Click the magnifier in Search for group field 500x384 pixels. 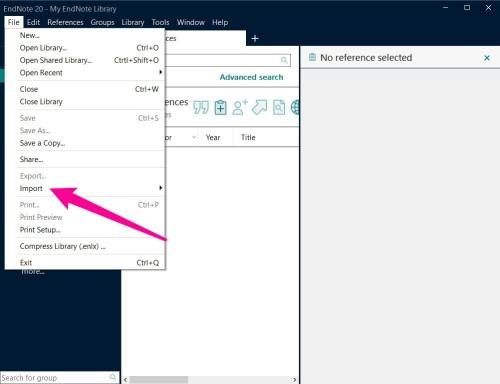click(113, 377)
